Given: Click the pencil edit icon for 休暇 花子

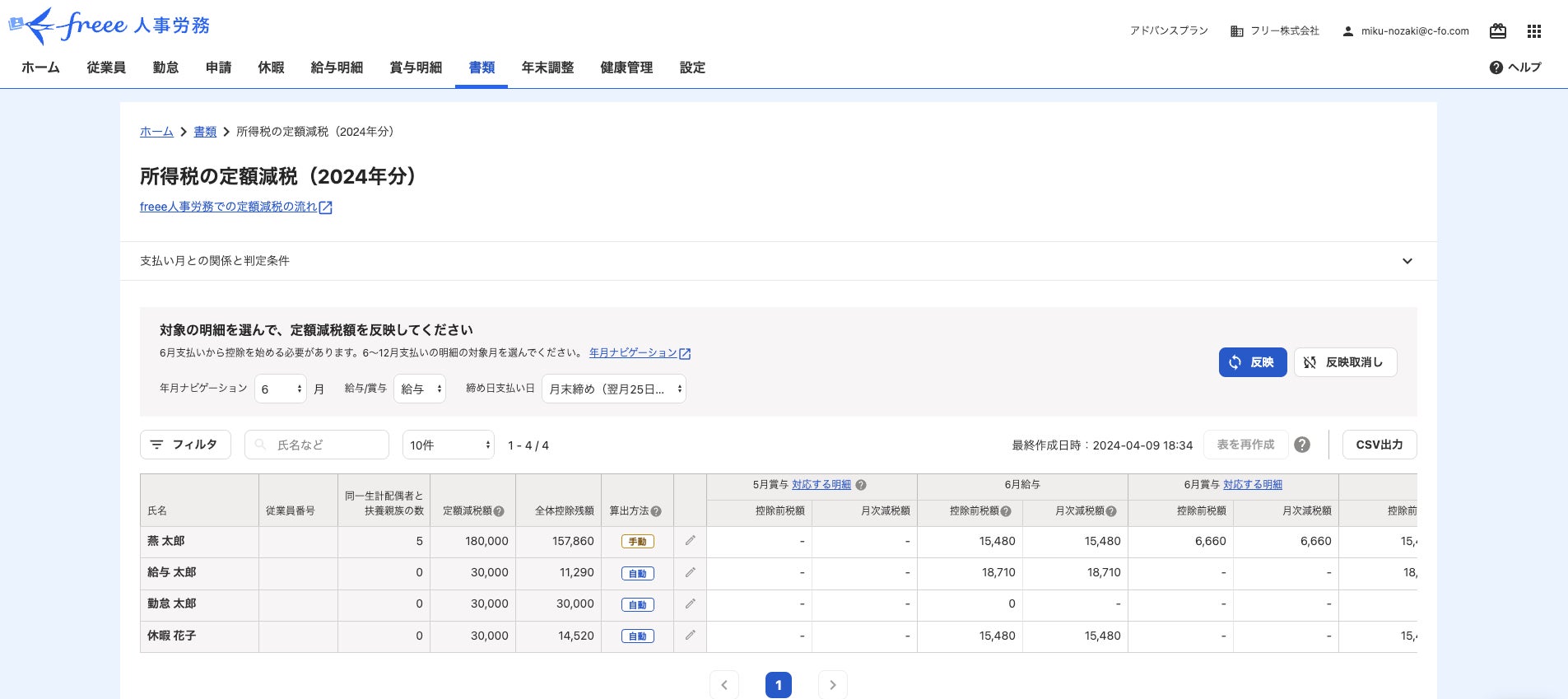Looking at the screenshot, I should 690,636.
